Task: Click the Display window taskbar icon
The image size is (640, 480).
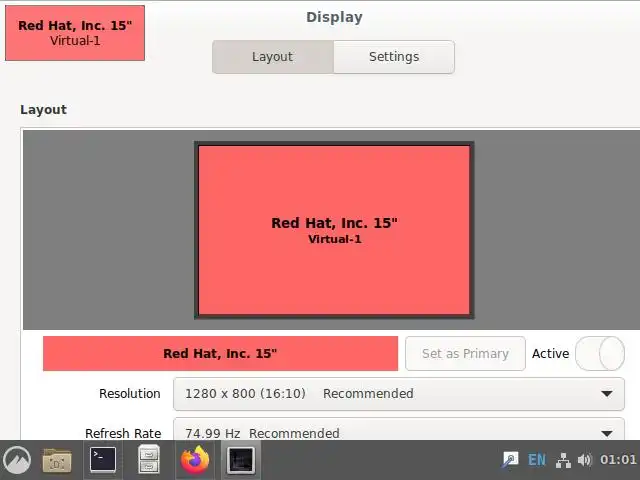Action: (x=241, y=460)
